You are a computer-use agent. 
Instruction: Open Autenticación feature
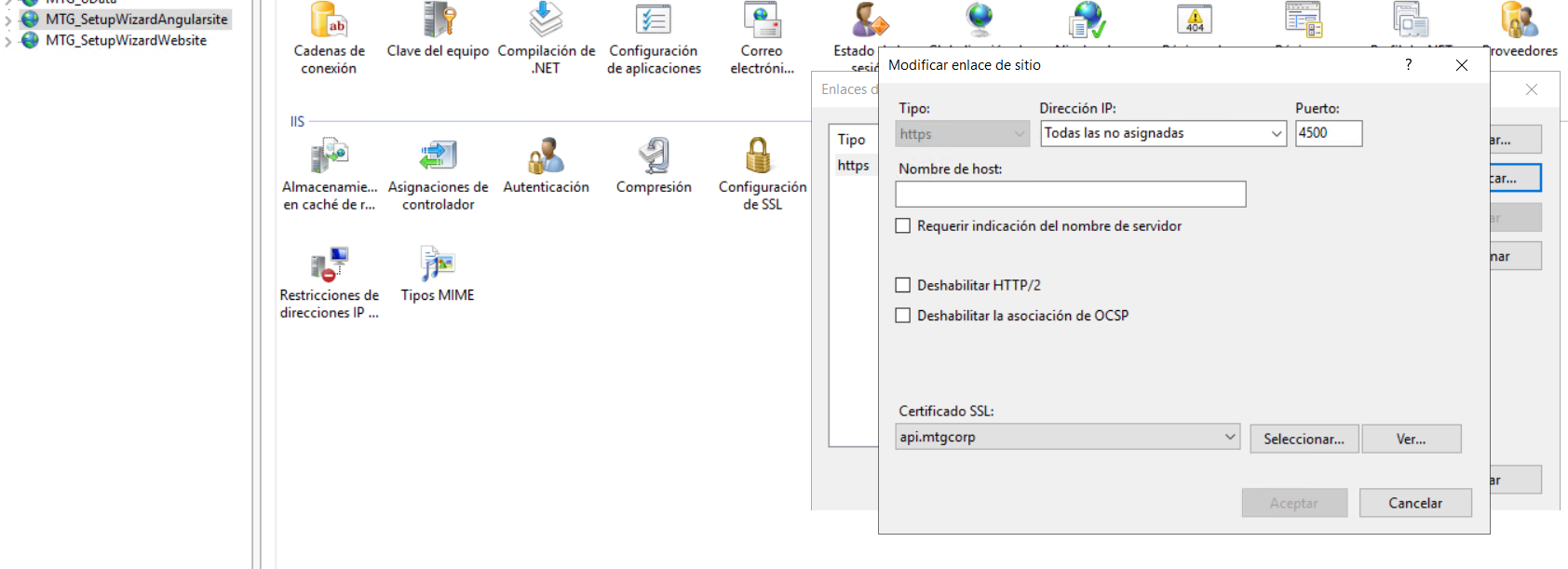tap(546, 156)
